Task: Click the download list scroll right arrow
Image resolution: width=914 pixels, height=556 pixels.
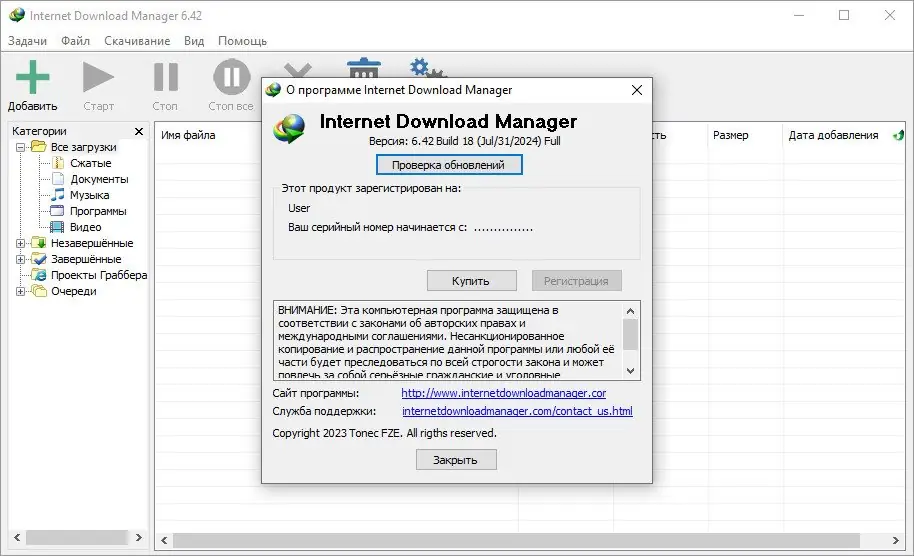Action: (895, 541)
